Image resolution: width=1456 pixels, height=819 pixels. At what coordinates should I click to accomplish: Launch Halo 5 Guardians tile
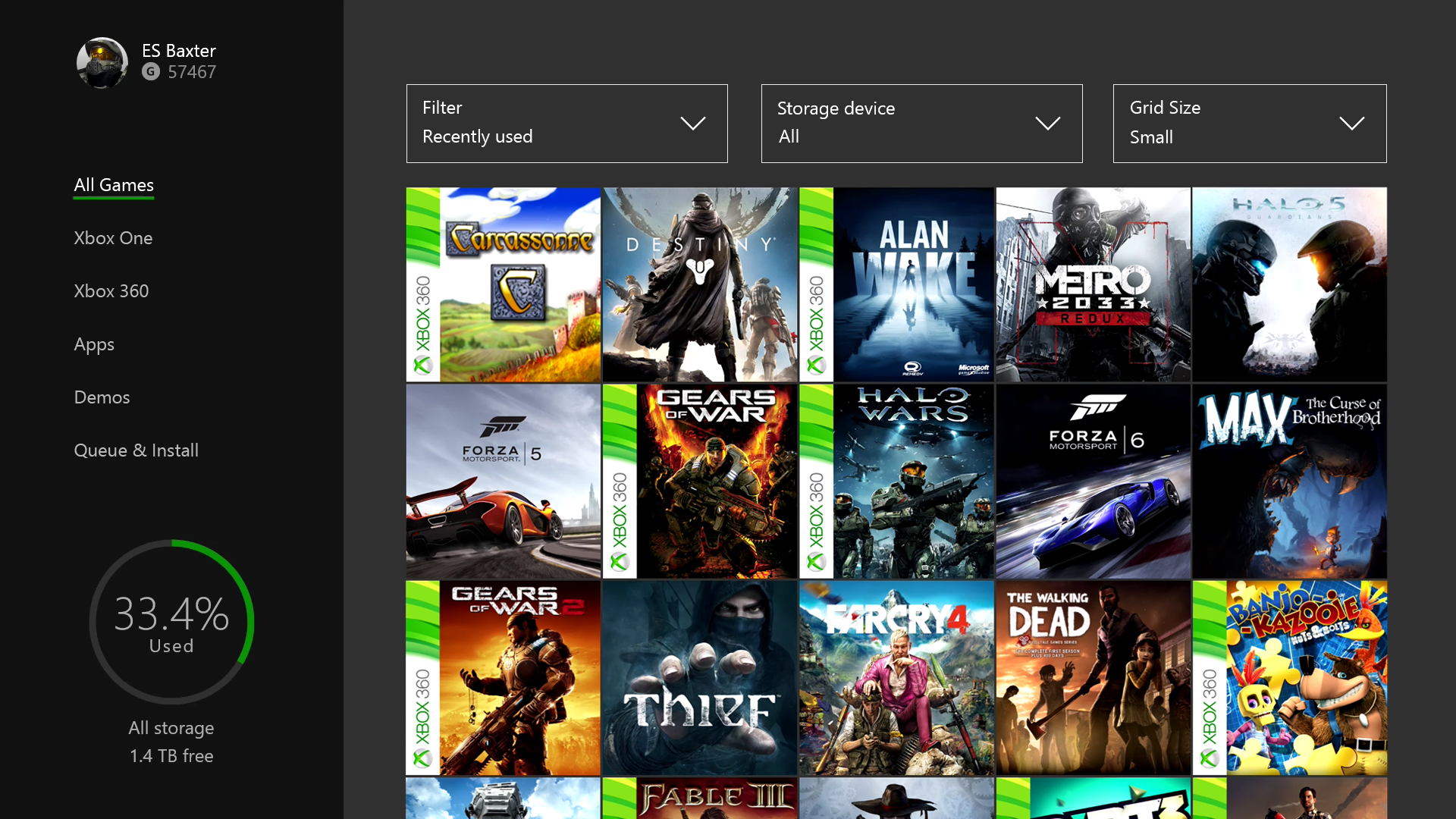point(1290,284)
